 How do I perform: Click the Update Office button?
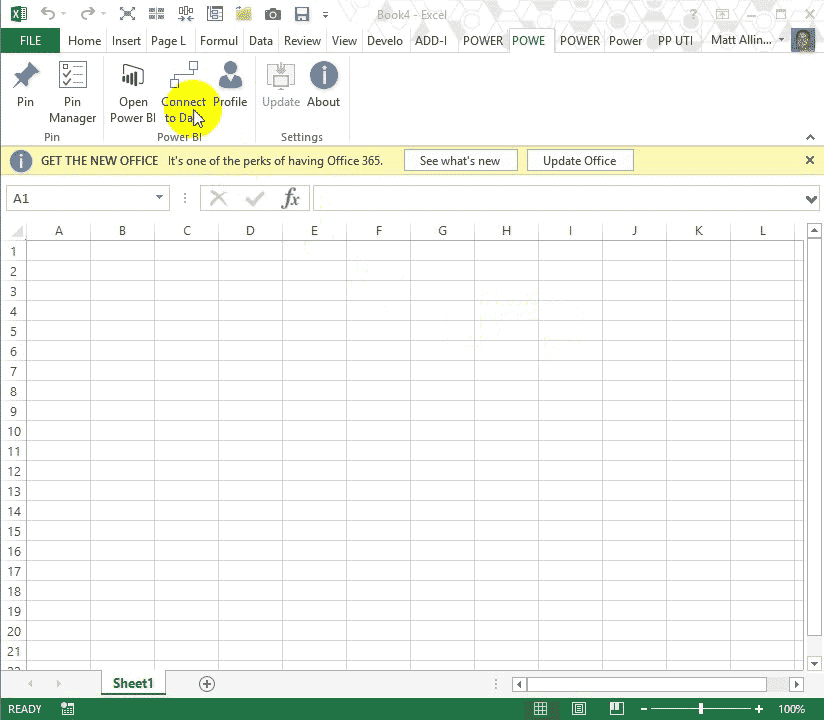580,160
